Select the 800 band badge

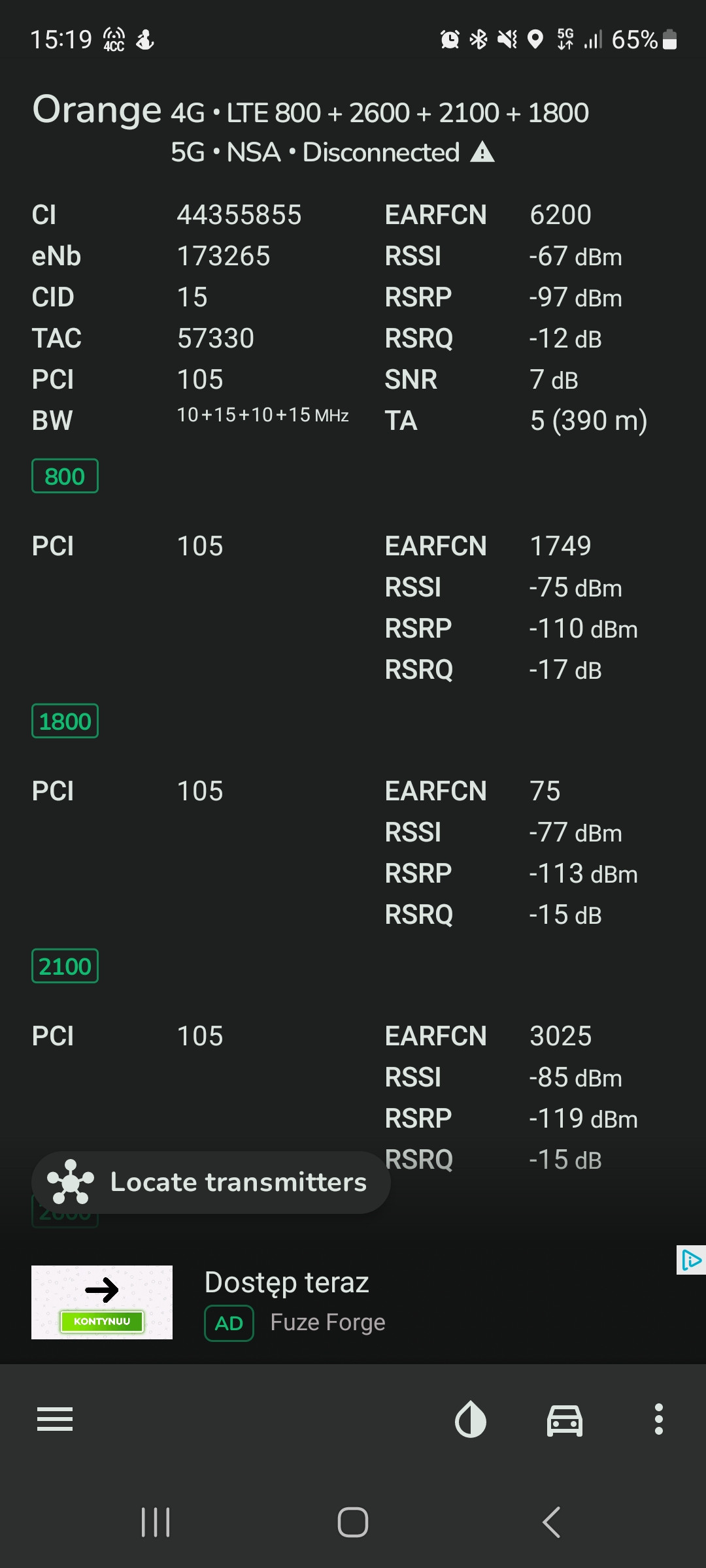(x=65, y=476)
